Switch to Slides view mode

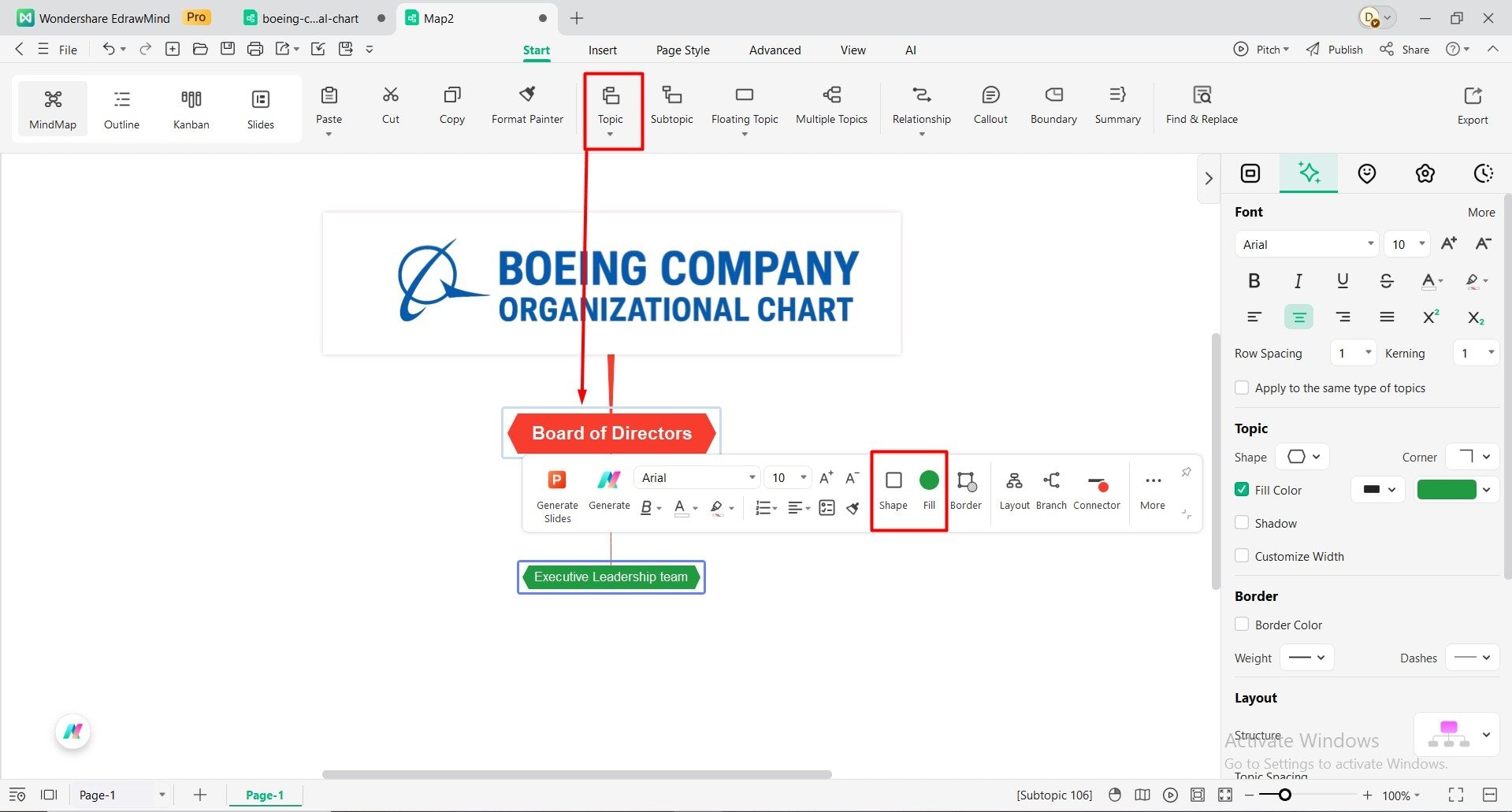point(261,109)
